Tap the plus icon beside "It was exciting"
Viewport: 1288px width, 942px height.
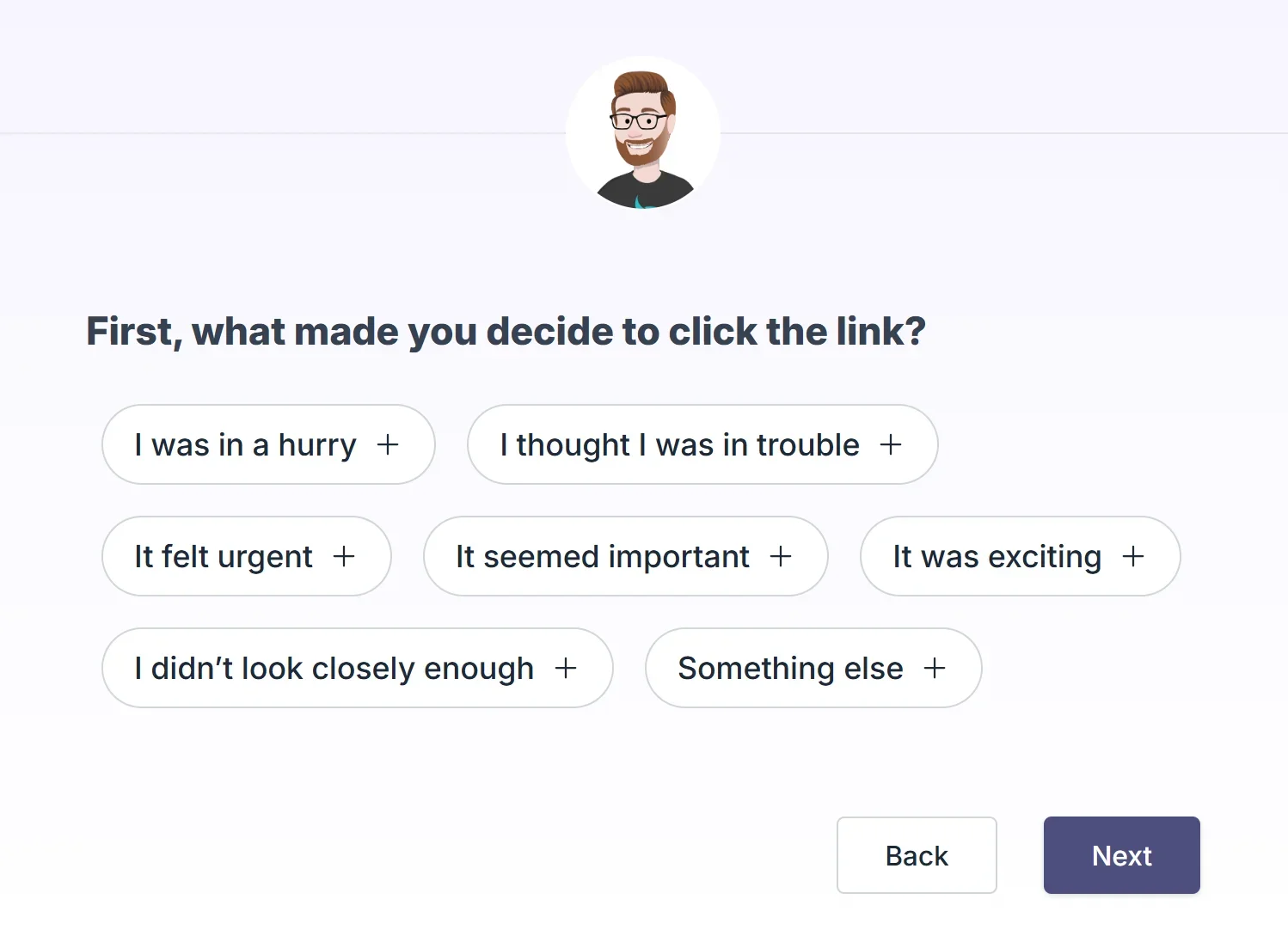pos(1133,556)
